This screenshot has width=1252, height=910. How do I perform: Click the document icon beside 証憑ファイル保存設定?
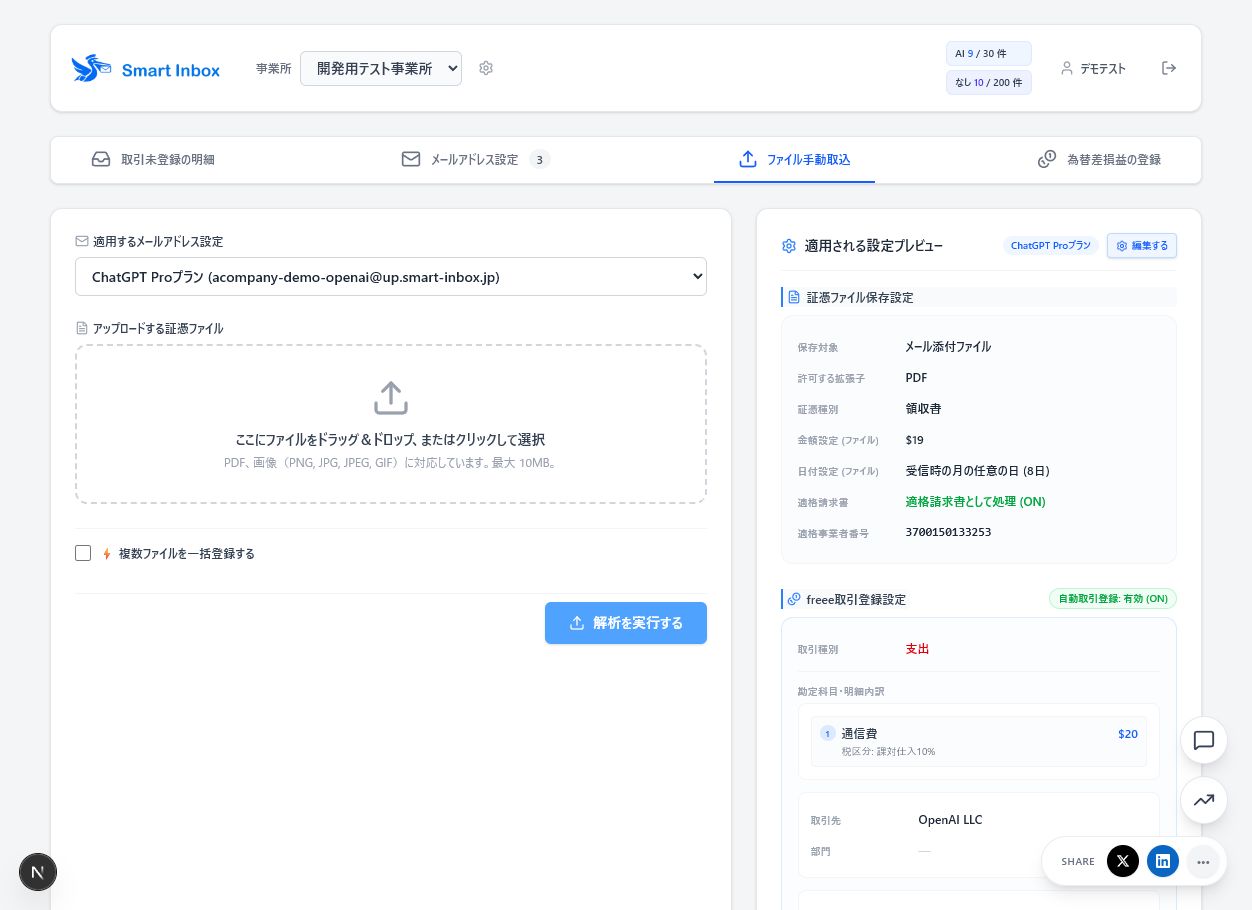coord(794,297)
